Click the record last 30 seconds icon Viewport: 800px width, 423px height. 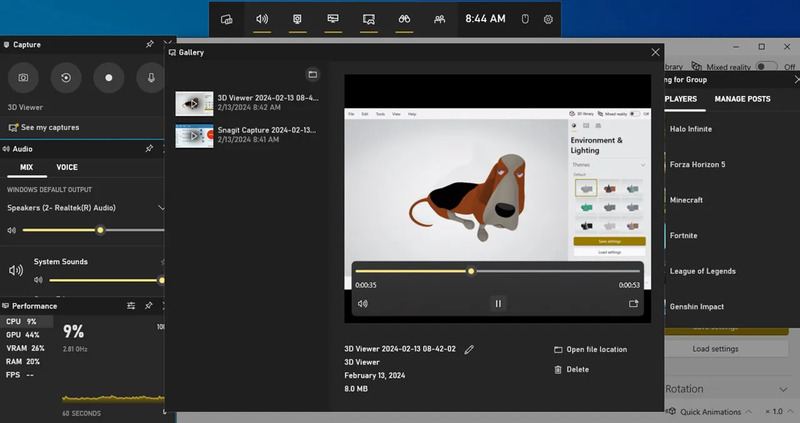pos(66,77)
